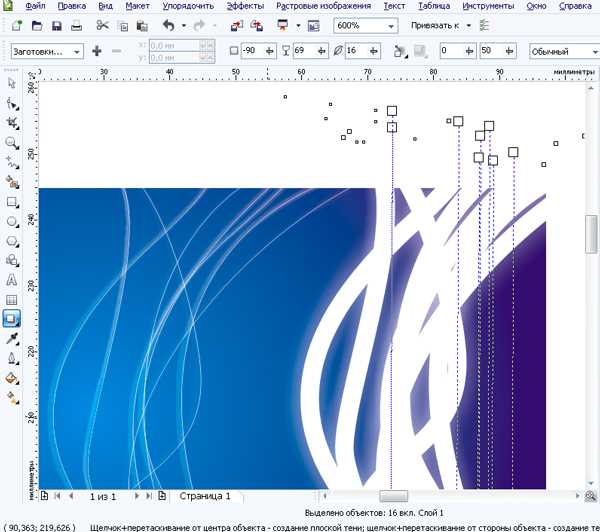Adjust the shadow feathering 16 slider field
600x532 pixels.
(362, 51)
